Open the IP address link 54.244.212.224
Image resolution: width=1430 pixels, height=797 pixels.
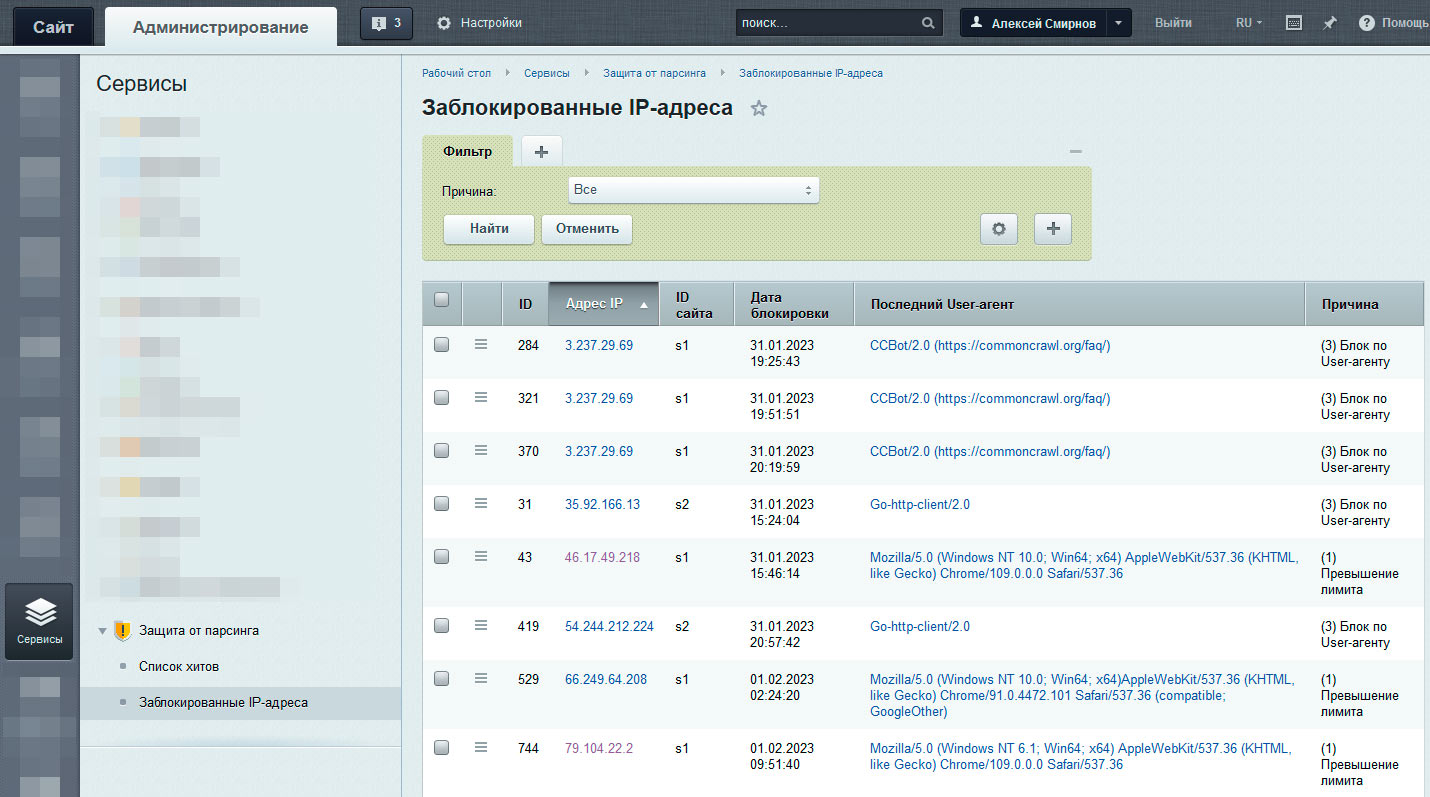pyautogui.click(x=609, y=627)
